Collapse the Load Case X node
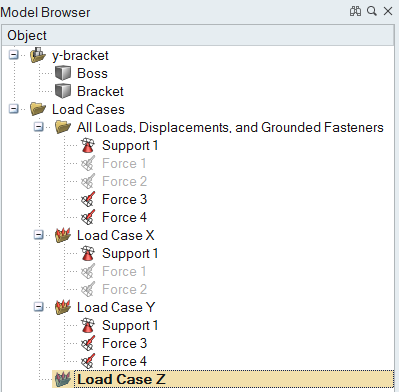Image resolution: width=399 pixels, height=392 pixels. pos(39,235)
